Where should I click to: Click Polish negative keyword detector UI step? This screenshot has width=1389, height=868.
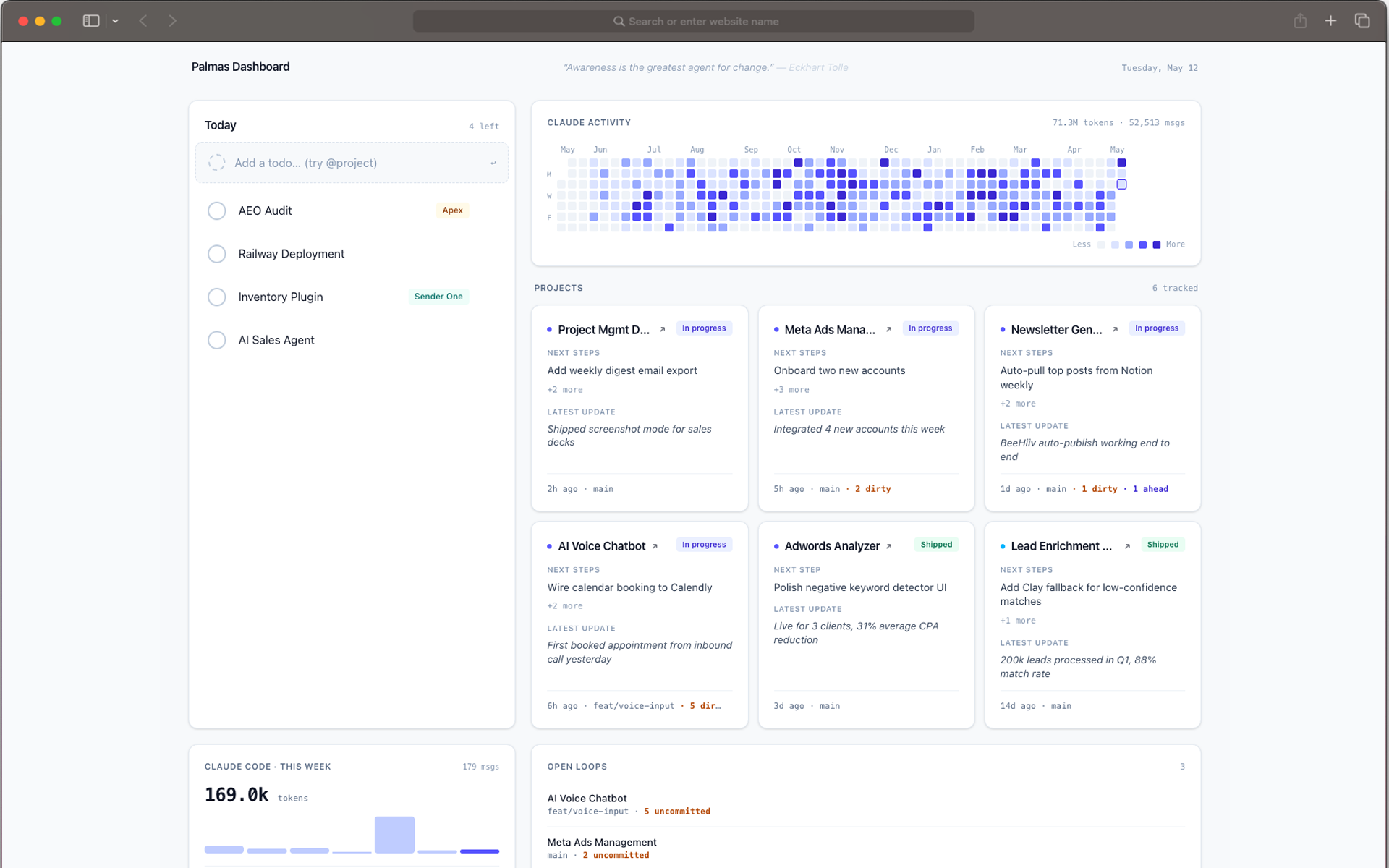click(859, 587)
